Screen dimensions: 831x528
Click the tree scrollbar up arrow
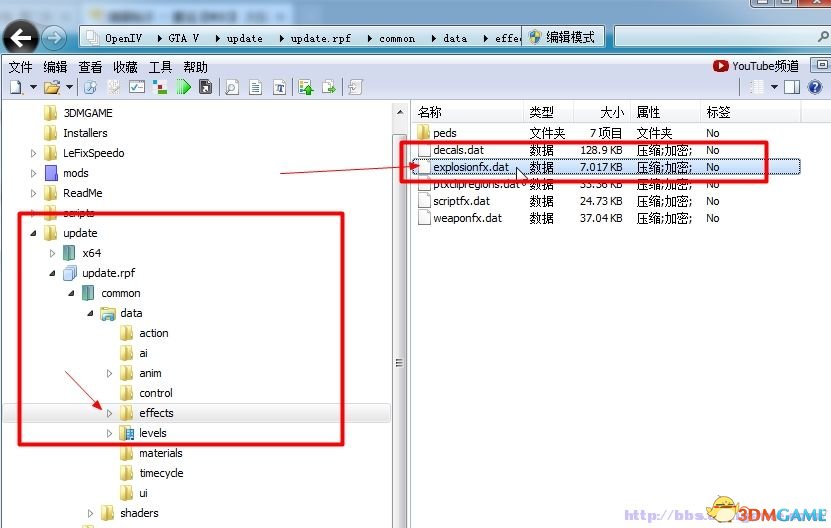pos(400,112)
